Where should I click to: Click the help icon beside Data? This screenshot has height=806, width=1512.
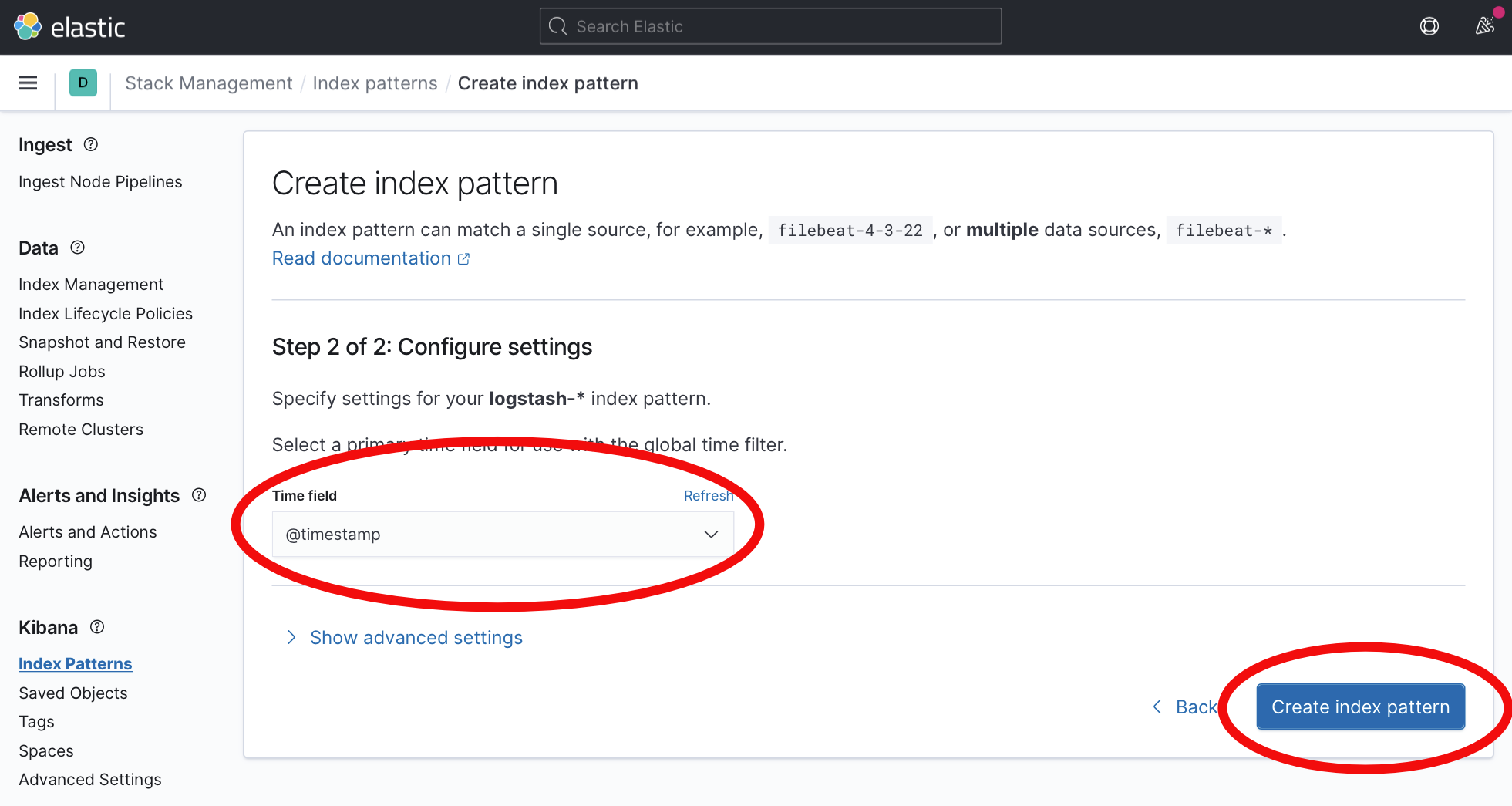pyautogui.click(x=77, y=248)
